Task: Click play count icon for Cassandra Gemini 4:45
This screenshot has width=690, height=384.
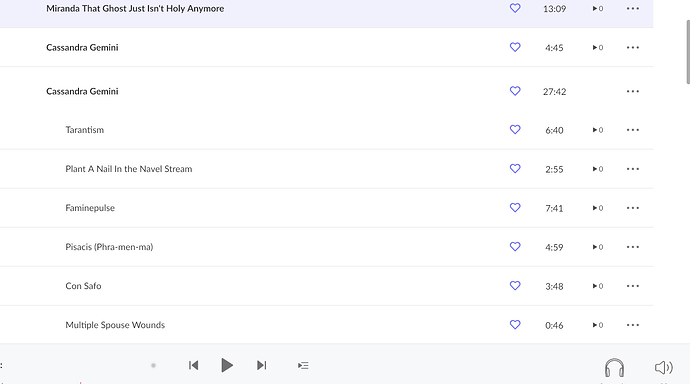Action: (598, 48)
